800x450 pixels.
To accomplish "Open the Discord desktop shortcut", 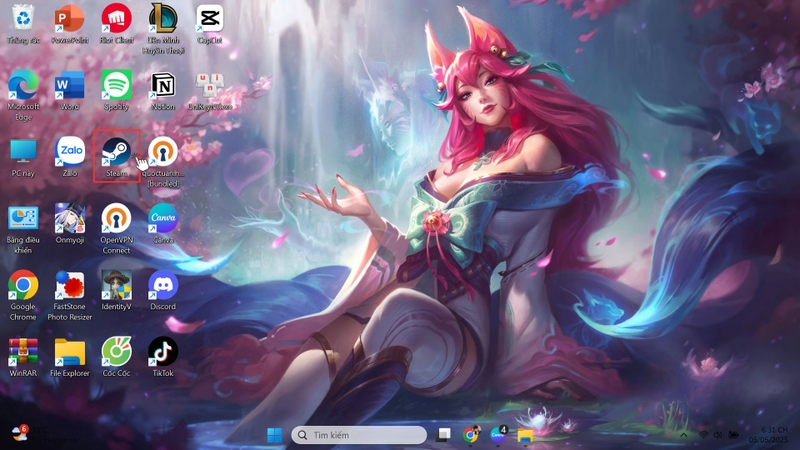I will [x=163, y=290].
